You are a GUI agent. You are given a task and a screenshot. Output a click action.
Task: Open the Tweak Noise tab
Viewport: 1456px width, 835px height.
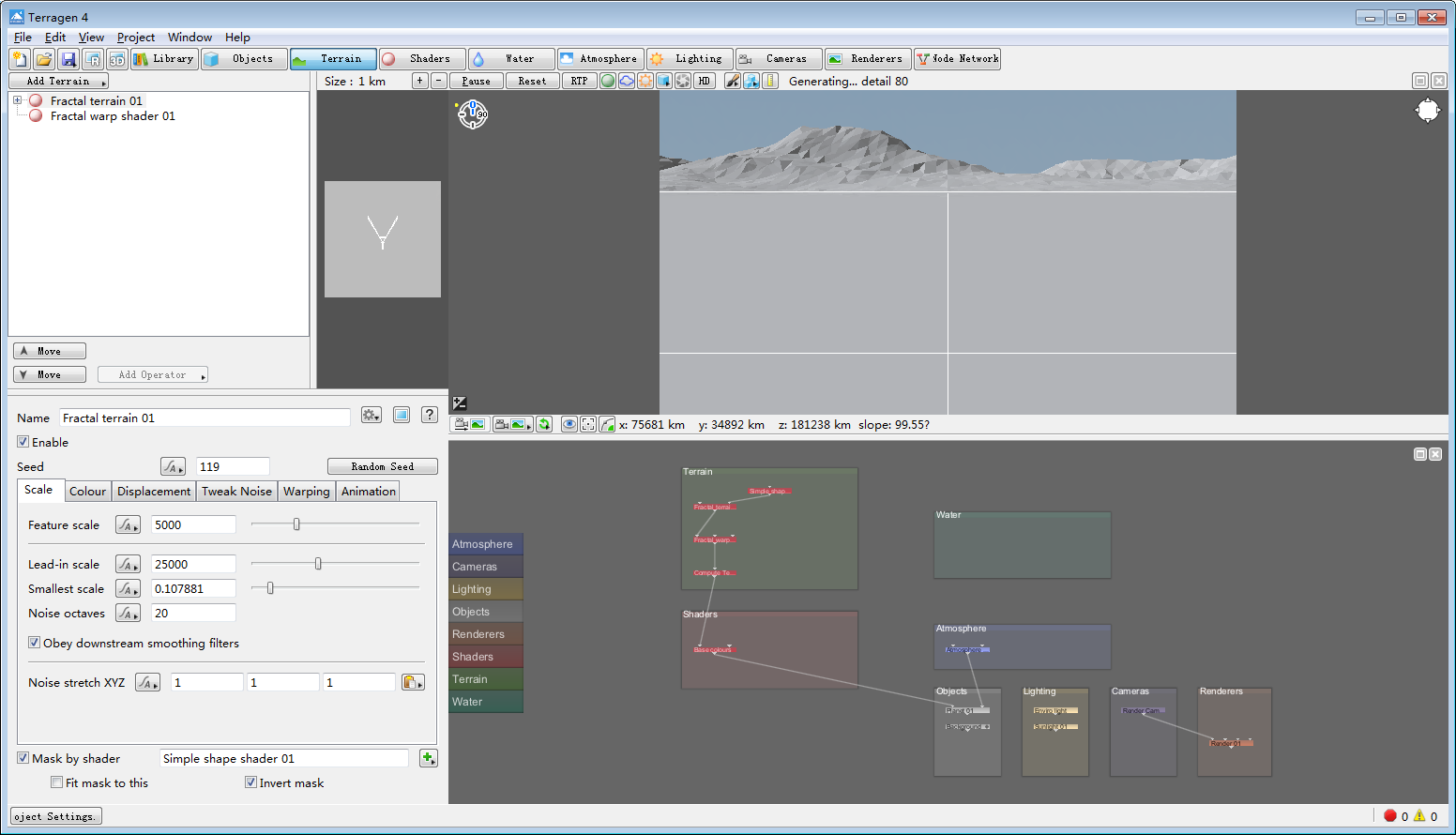[236, 491]
